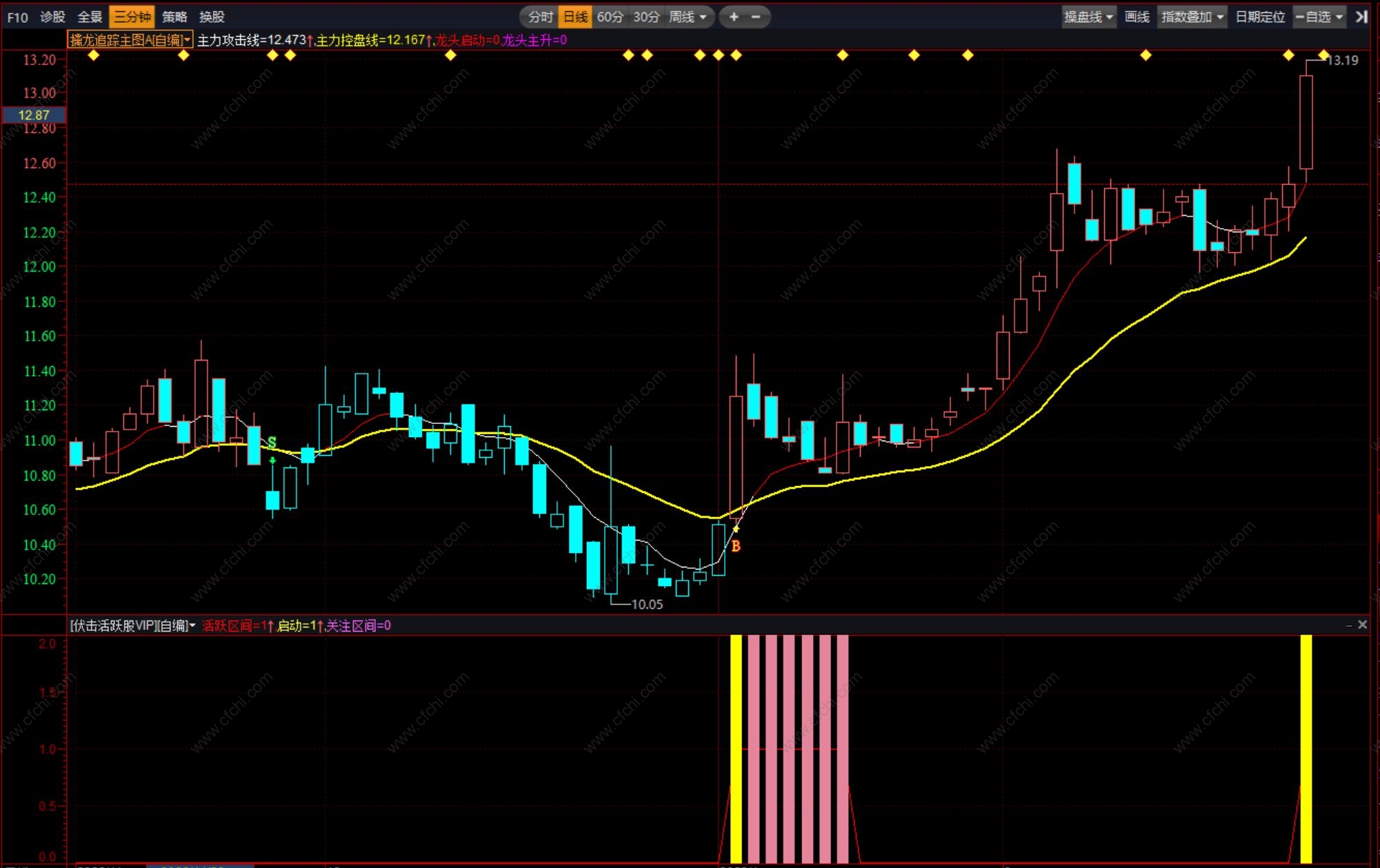The width and height of the screenshot is (1380, 868).
Task: Open the F10 company info menu
Action: tap(17, 17)
